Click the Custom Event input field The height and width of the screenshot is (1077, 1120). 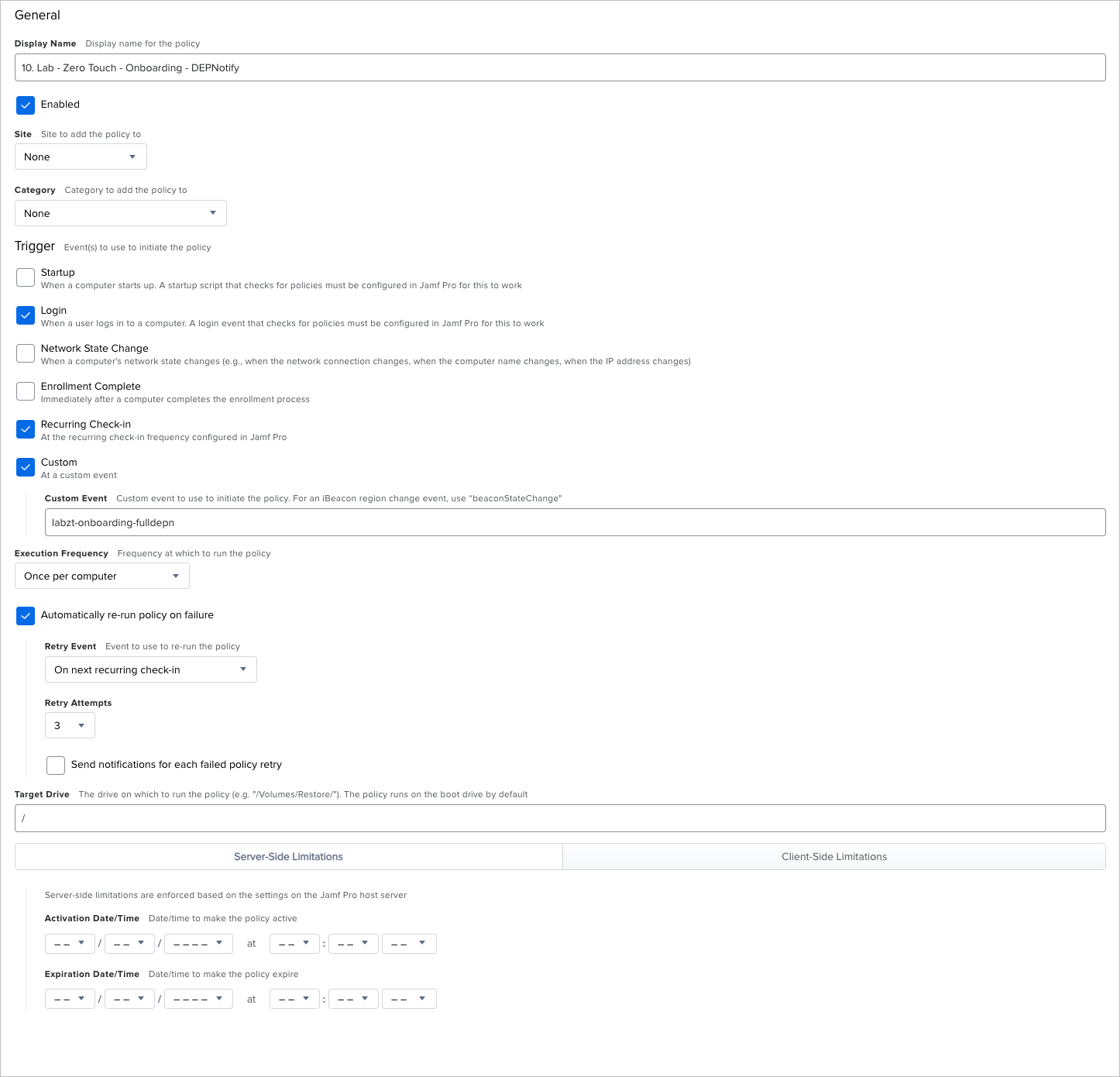(x=575, y=522)
